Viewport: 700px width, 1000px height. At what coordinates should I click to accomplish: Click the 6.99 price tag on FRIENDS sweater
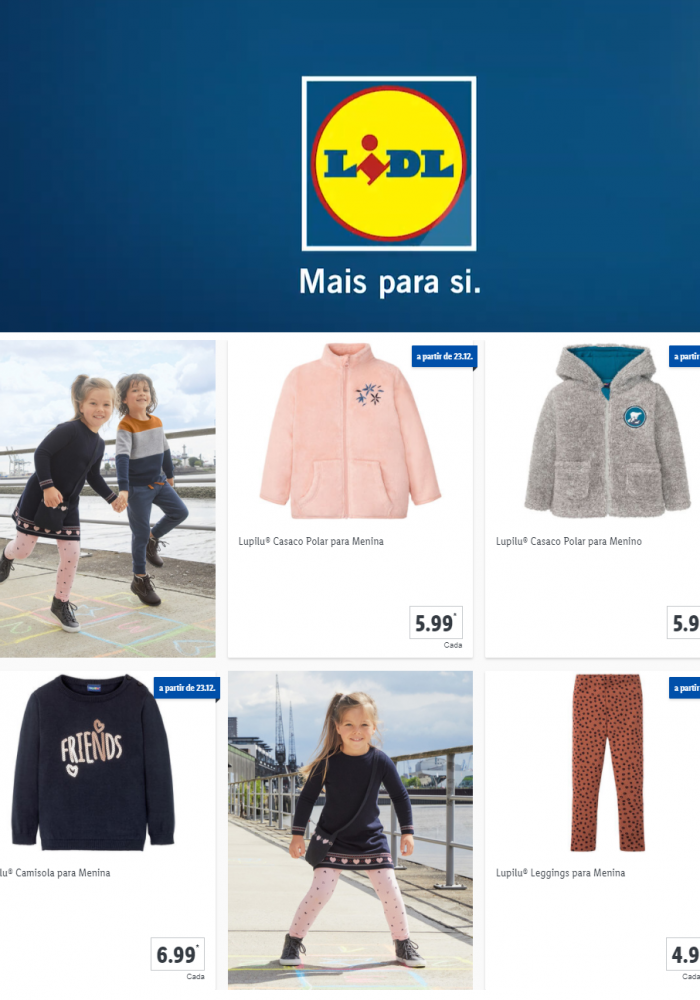tap(178, 954)
